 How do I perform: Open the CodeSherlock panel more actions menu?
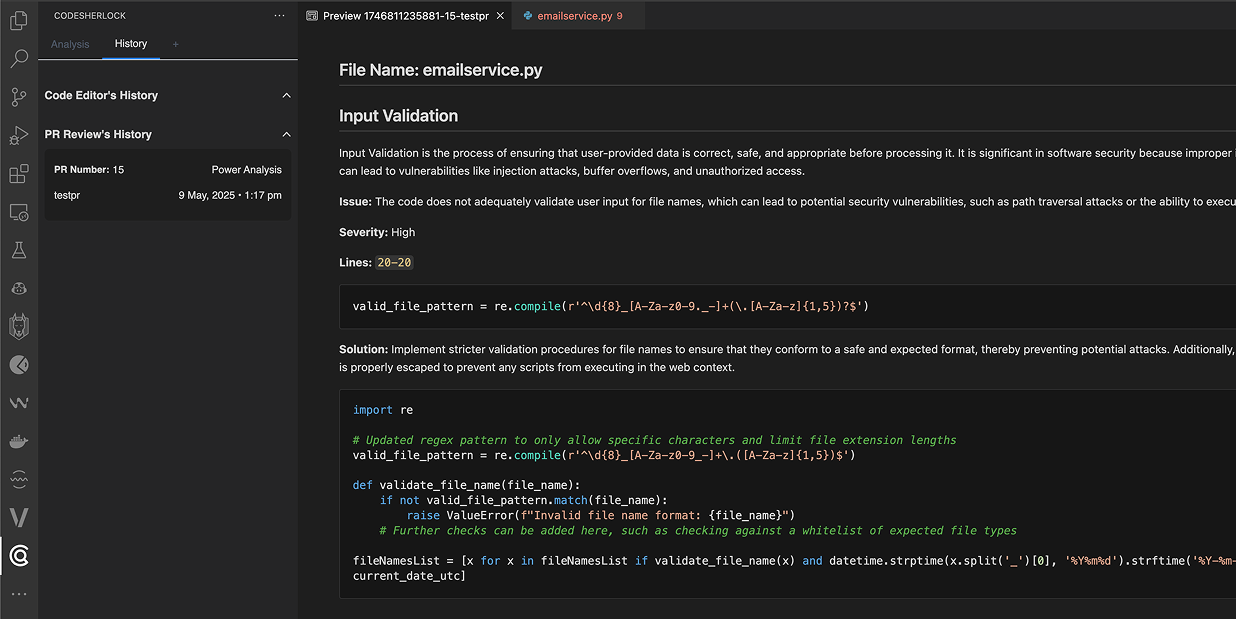[280, 15]
